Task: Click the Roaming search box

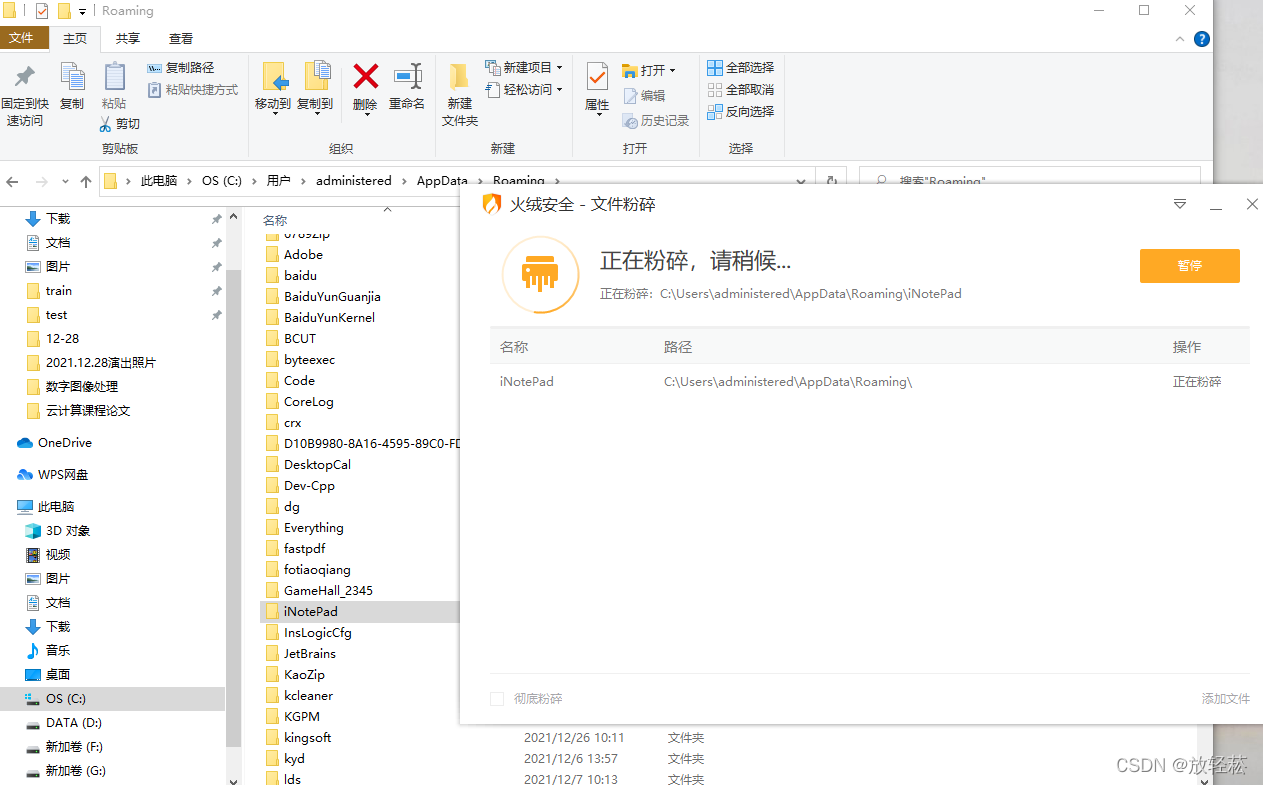Action: point(1030,182)
